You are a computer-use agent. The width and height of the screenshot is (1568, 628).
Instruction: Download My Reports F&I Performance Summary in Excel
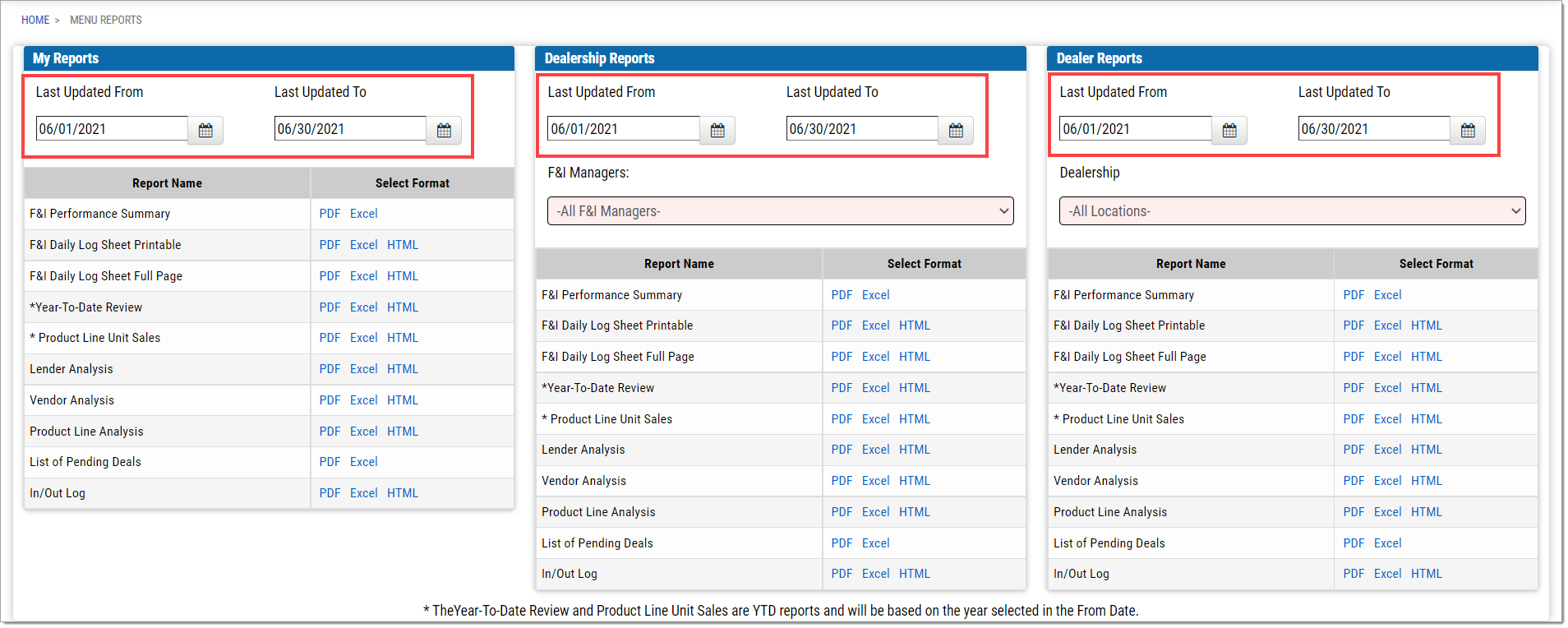[364, 214]
